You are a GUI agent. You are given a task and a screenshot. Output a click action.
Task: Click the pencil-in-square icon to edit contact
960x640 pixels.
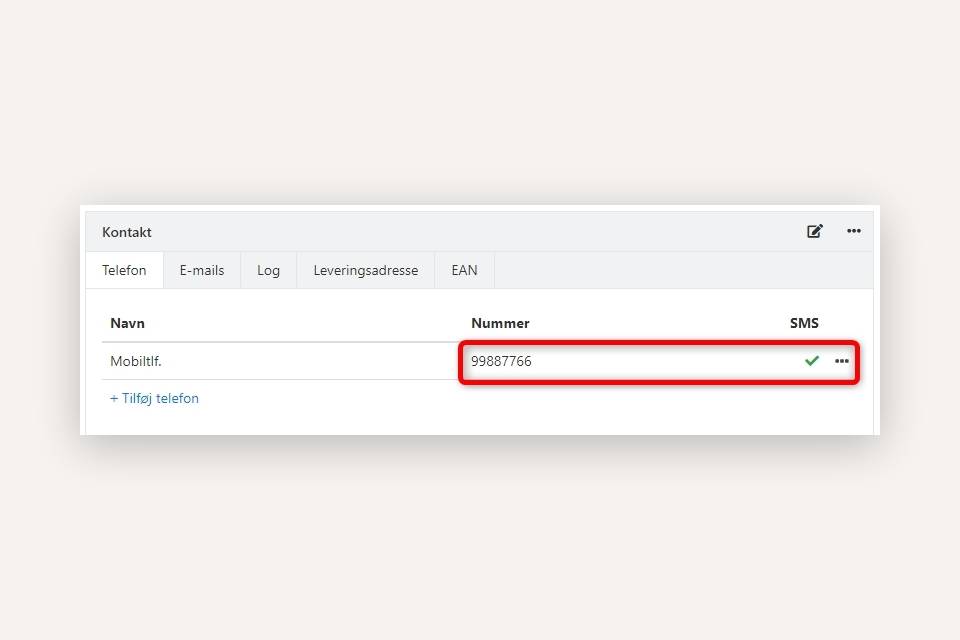814,231
